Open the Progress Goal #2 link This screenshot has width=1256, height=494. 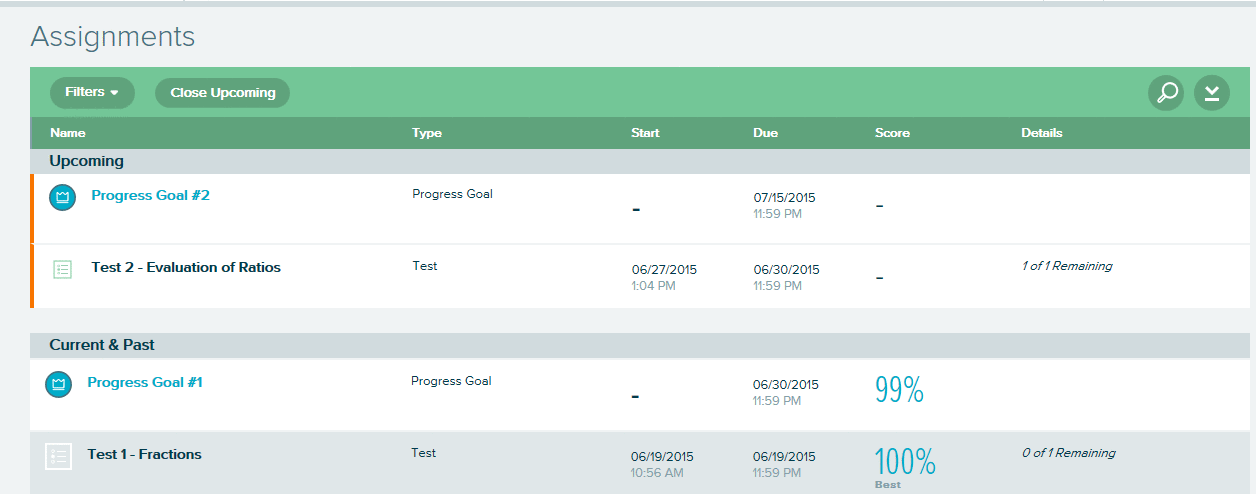point(150,195)
